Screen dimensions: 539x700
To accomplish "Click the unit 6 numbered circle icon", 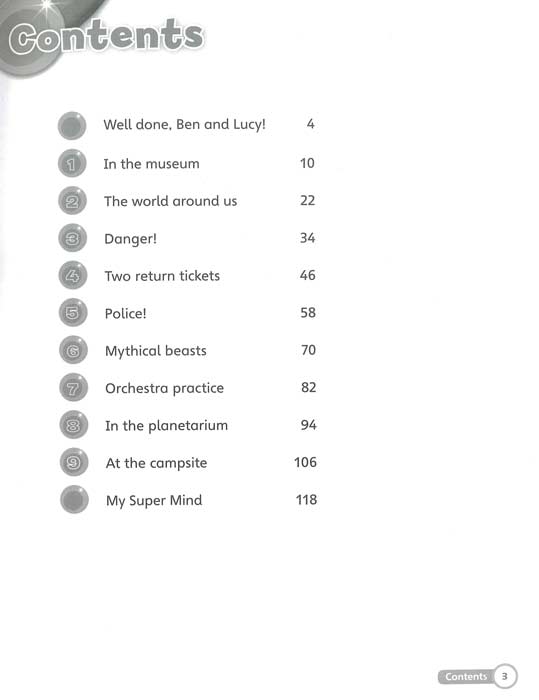I will (73, 350).
